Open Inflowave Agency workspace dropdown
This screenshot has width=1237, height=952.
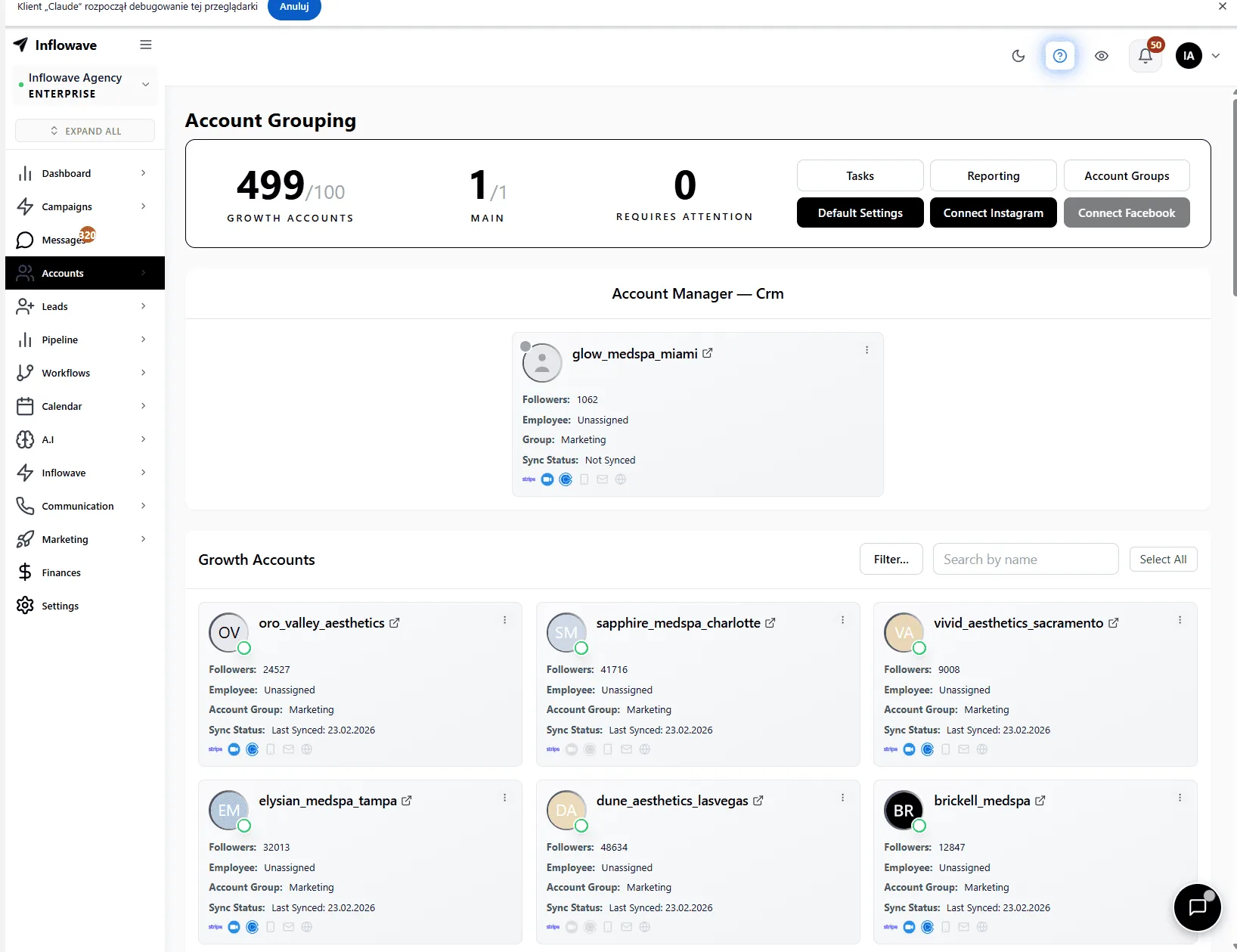pos(85,85)
